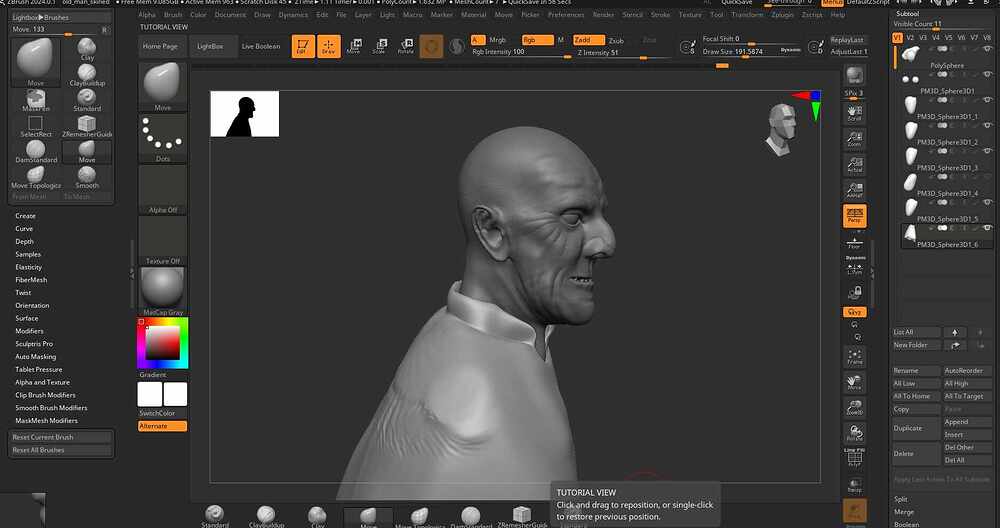The width and height of the screenshot is (1000, 528).
Task: Set canvas to Actual size
Action: [x=855, y=165]
